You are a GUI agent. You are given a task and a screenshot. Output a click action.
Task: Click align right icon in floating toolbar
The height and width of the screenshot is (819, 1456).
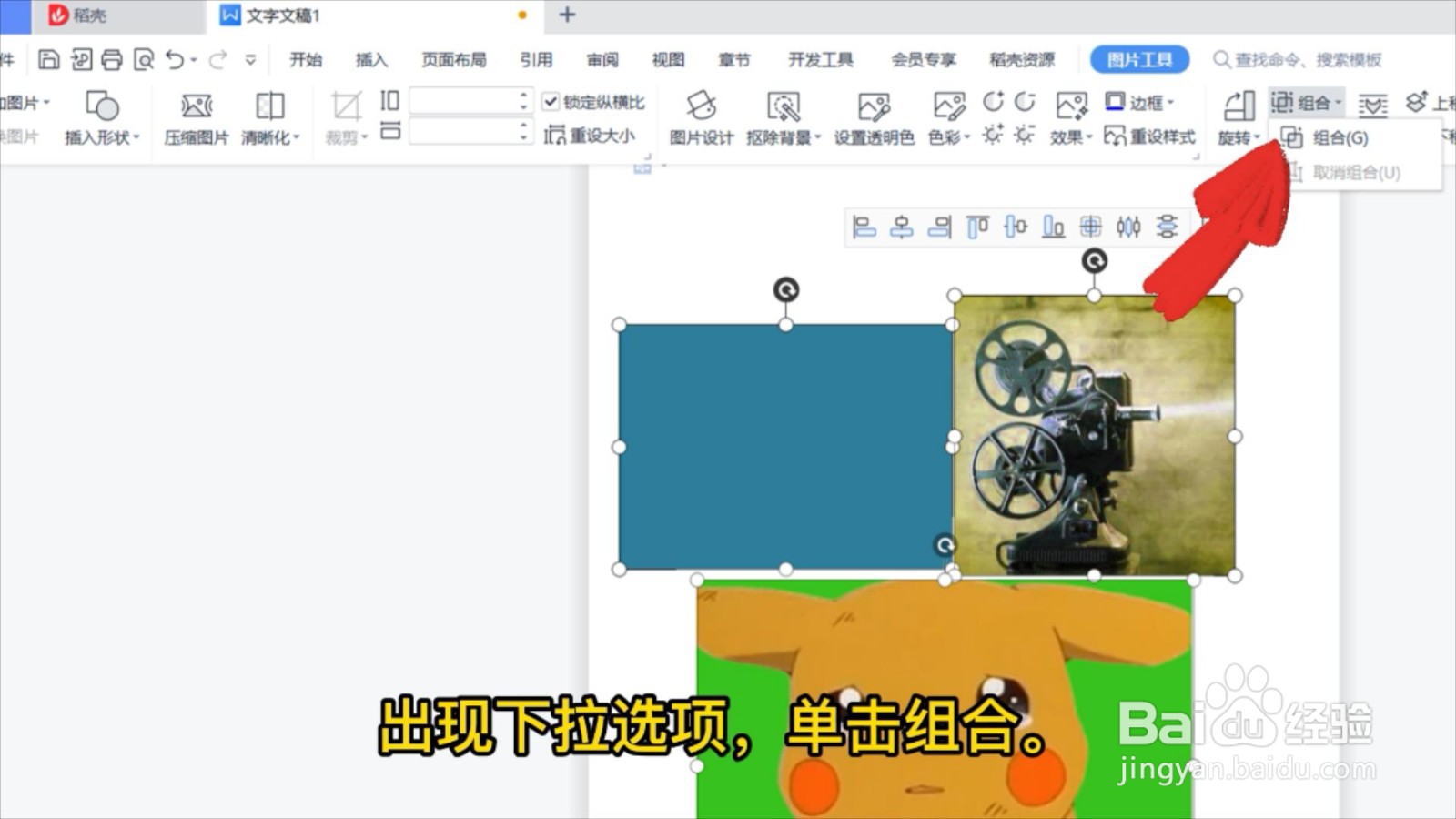939,227
